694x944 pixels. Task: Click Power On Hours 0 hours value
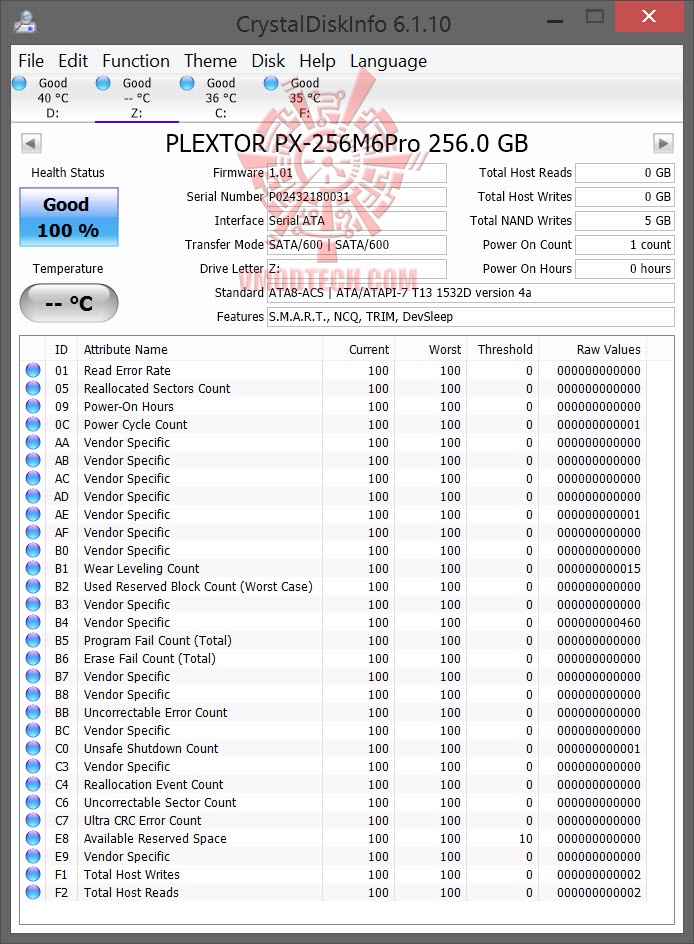click(x=625, y=269)
